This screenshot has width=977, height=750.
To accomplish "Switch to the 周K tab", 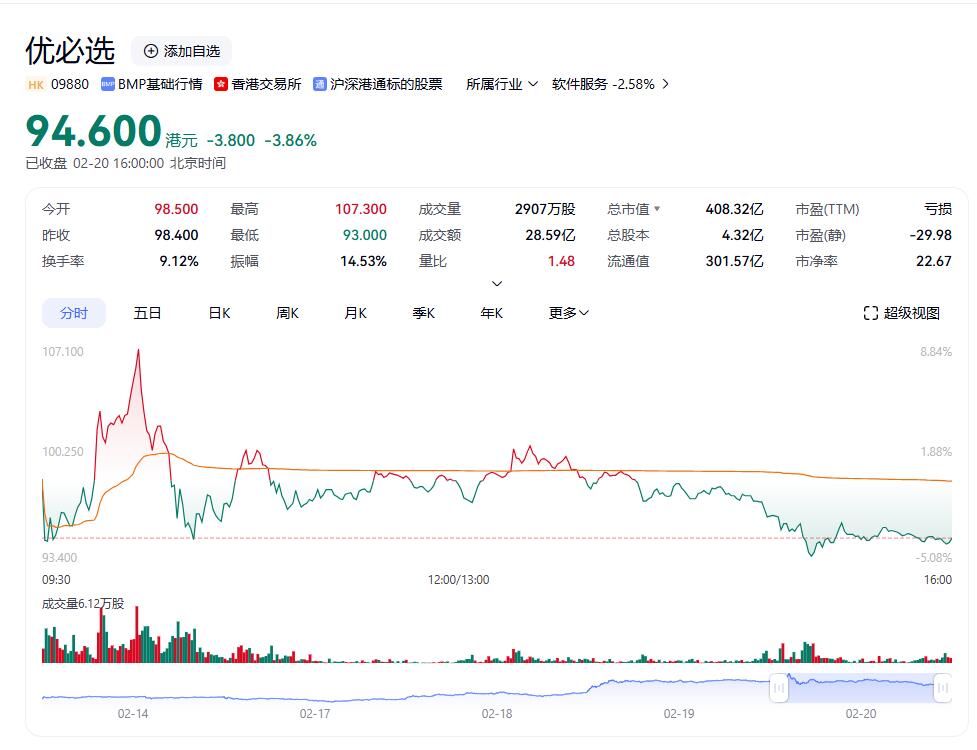I will point(287,313).
